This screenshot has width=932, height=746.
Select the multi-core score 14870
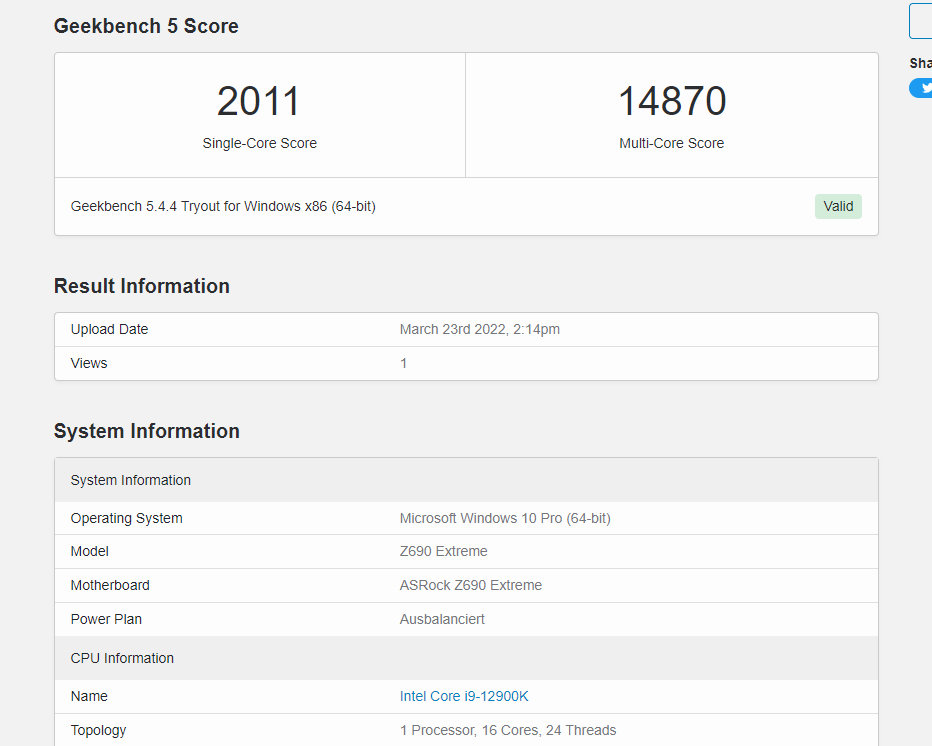coord(672,101)
